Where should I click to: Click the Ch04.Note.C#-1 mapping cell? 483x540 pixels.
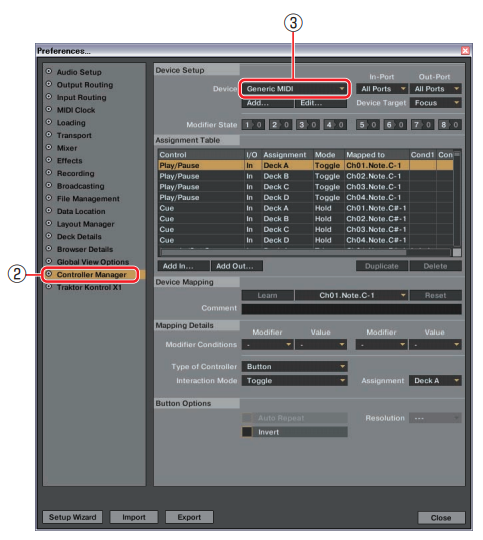[x=376, y=240]
